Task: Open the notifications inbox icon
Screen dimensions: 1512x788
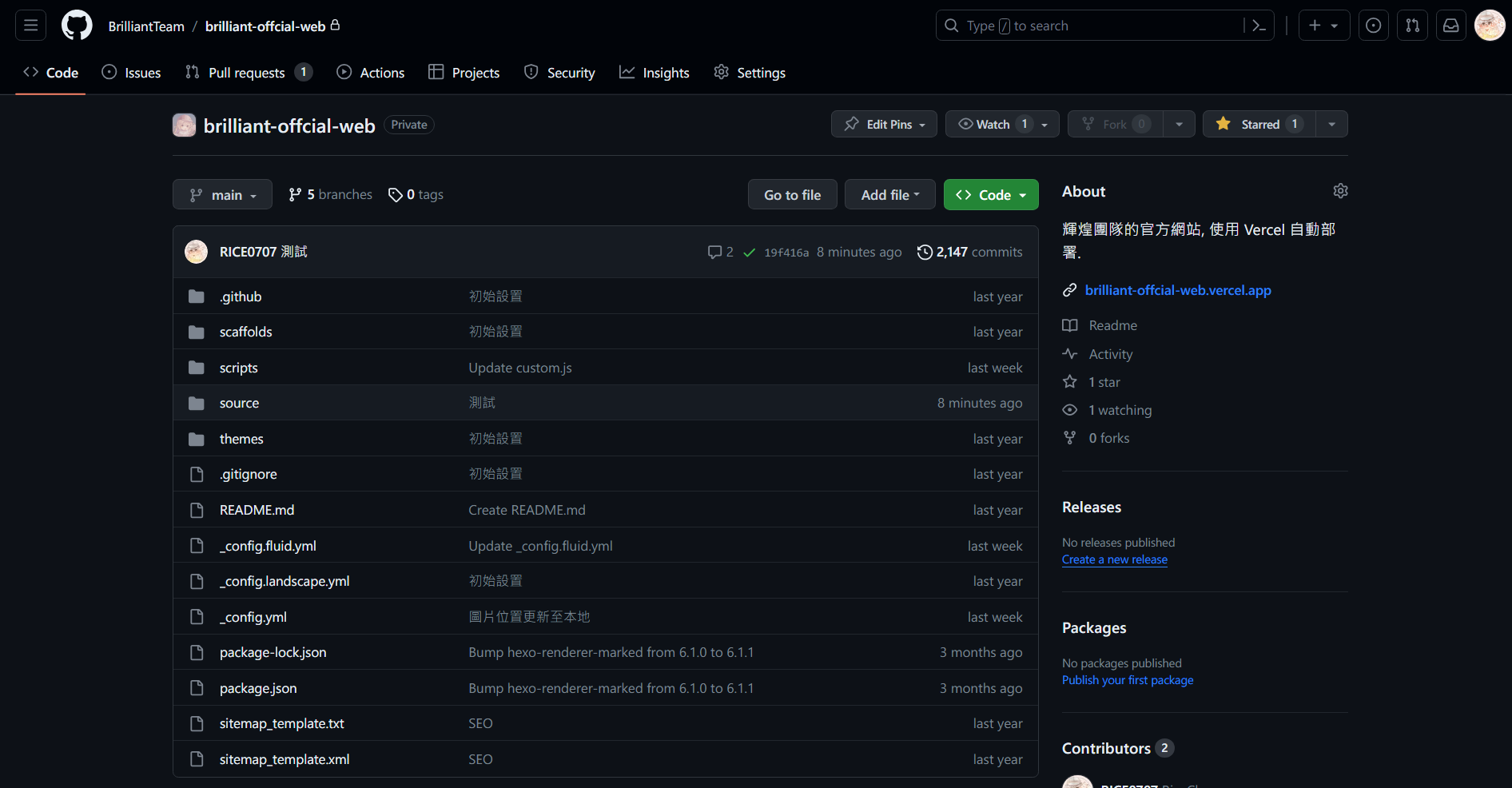Action: [1451, 26]
